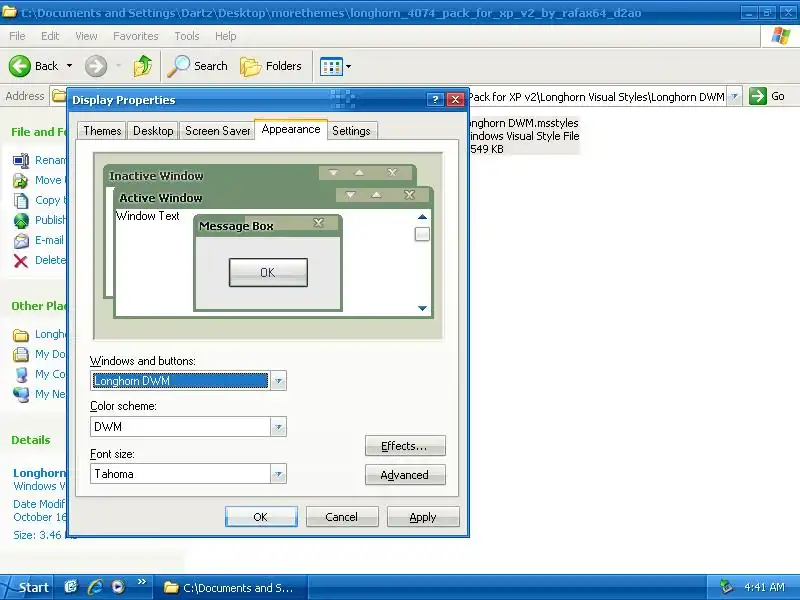Image resolution: width=800 pixels, height=600 pixels.
Task: Click the Apply button
Action: click(423, 517)
